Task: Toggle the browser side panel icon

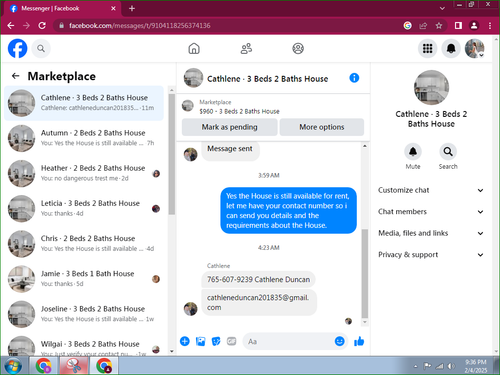Action: (x=458, y=26)
